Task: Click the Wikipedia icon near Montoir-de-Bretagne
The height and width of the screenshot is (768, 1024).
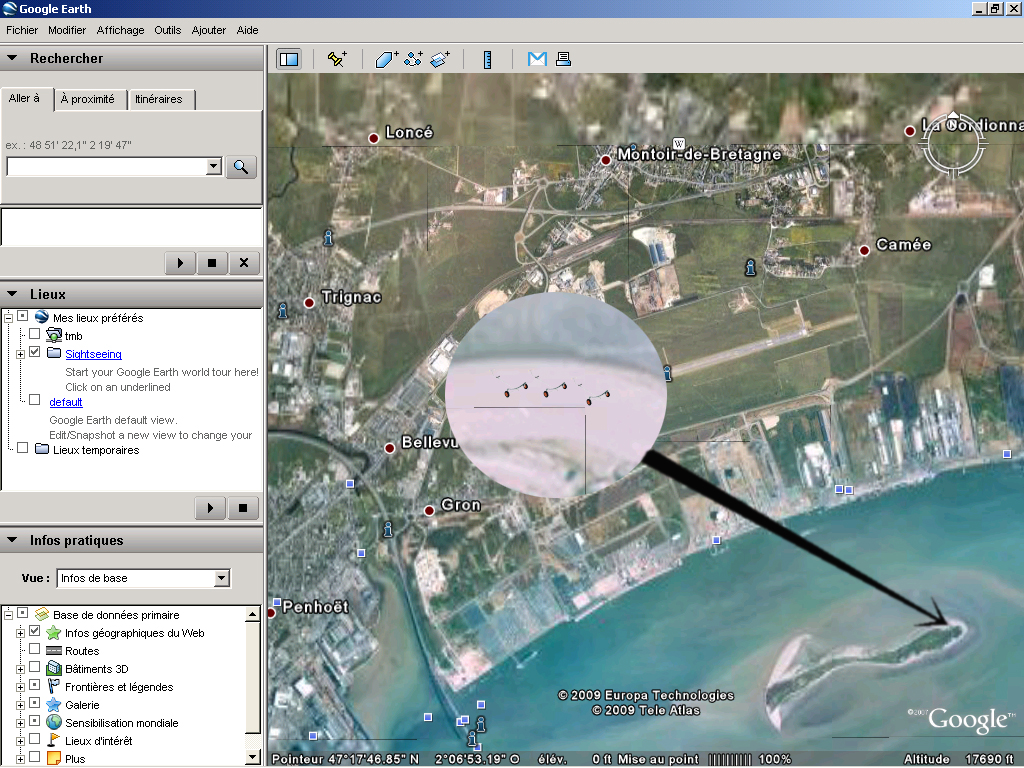Action: [679, 144]
